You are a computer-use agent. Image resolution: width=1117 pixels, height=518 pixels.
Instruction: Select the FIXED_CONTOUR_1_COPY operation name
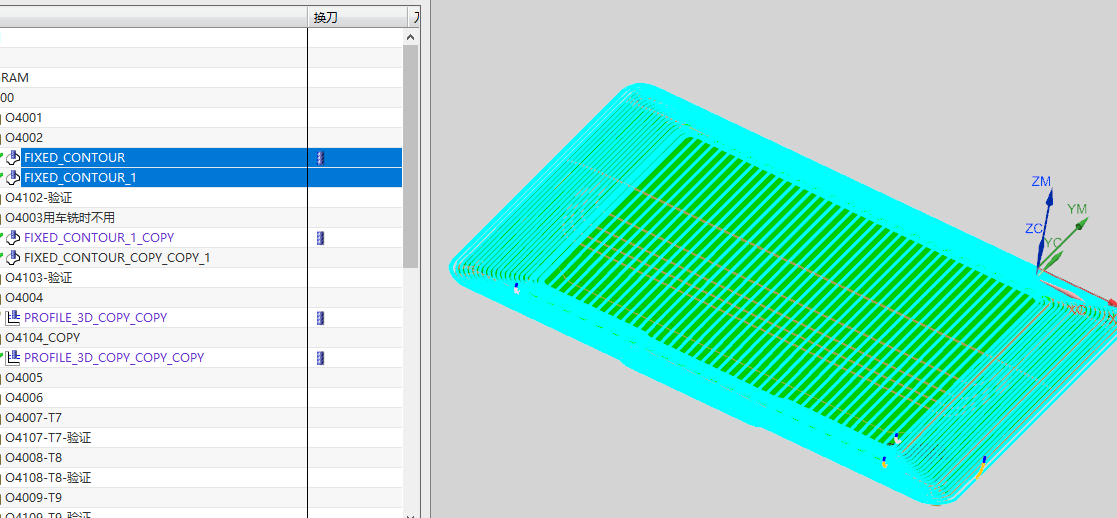(x=99, y=238)
